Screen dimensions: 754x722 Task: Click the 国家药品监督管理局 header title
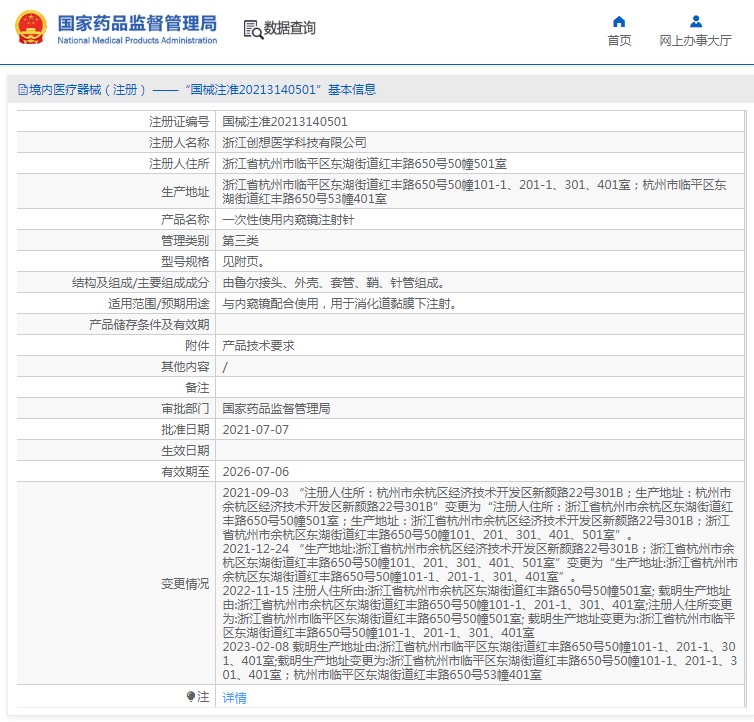137,23
